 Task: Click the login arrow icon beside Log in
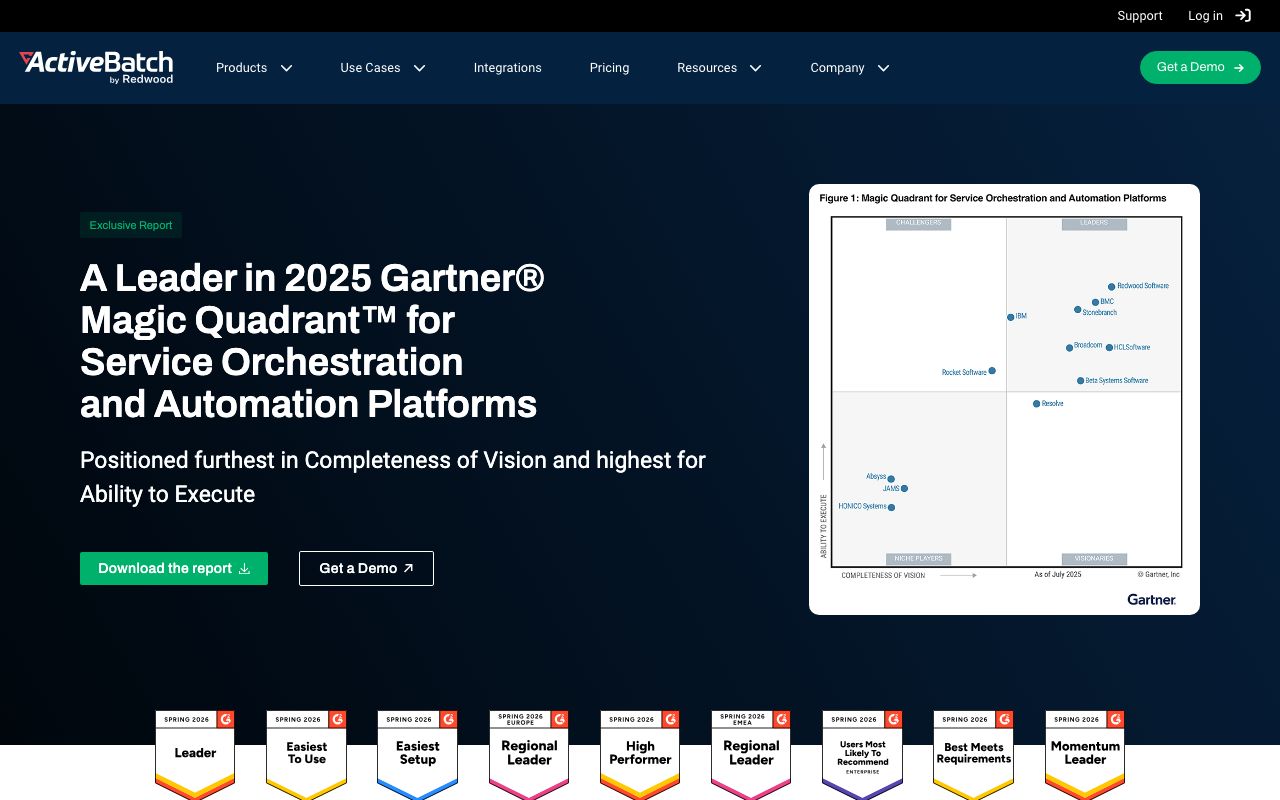pyautogui.click(x=1243, y=15)
